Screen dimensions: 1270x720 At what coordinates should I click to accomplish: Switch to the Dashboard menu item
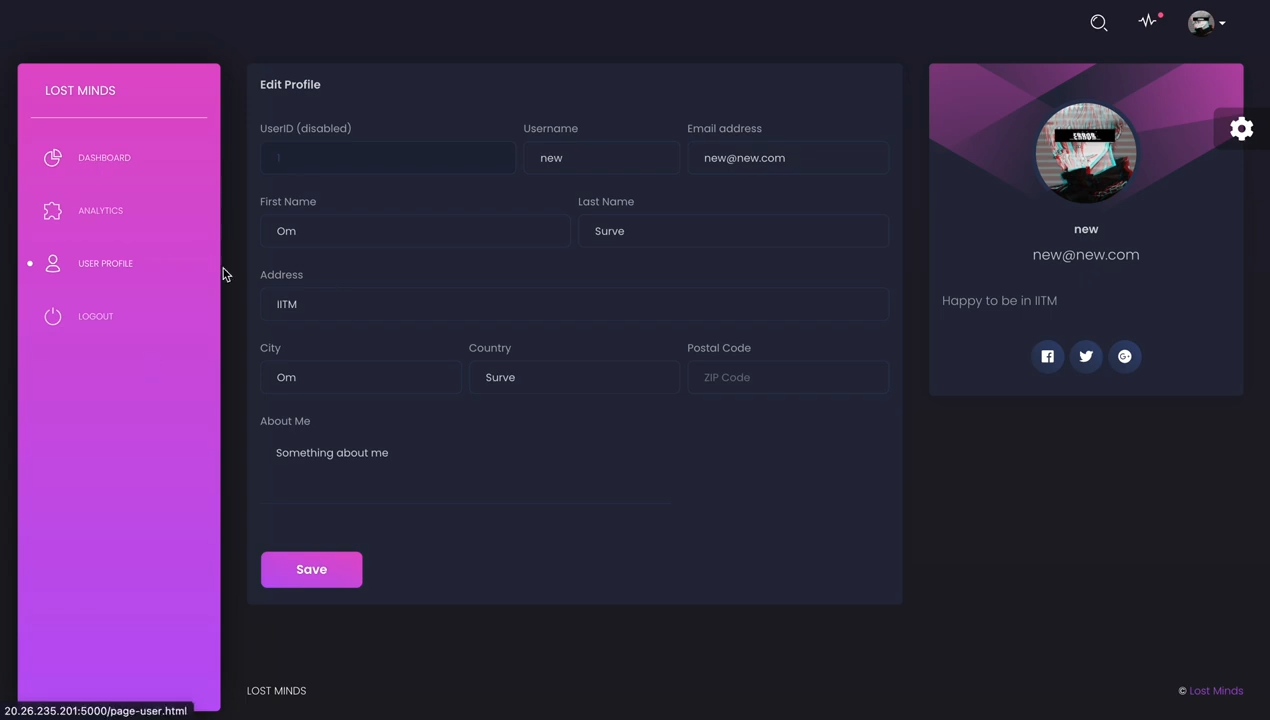[104, 157]
